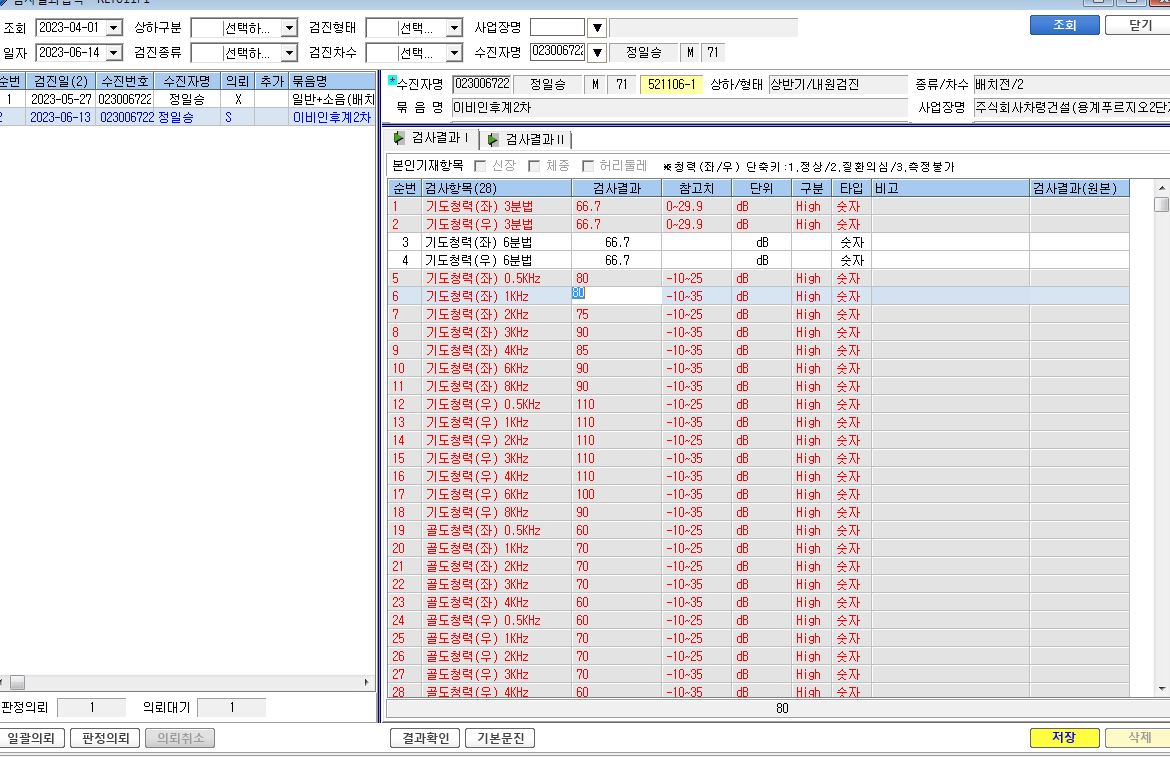Check the 허리둘레 checkbox
Image resolution: width=1170 pixels, height=757 pixels.
point(588,166)
